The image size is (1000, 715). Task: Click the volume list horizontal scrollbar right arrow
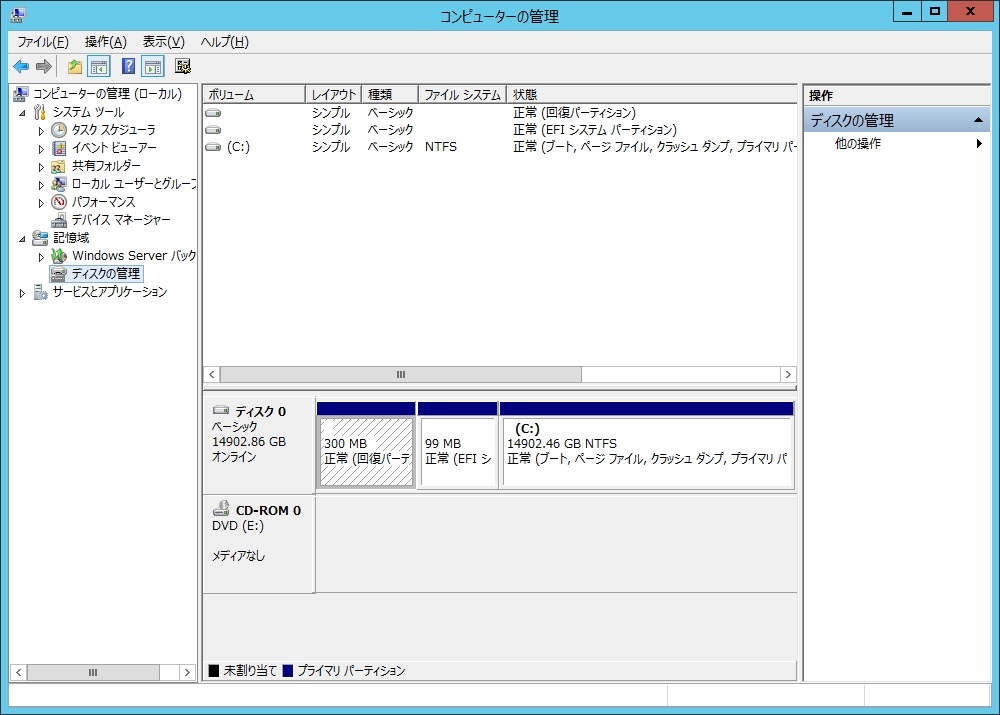tap(788, 374)
